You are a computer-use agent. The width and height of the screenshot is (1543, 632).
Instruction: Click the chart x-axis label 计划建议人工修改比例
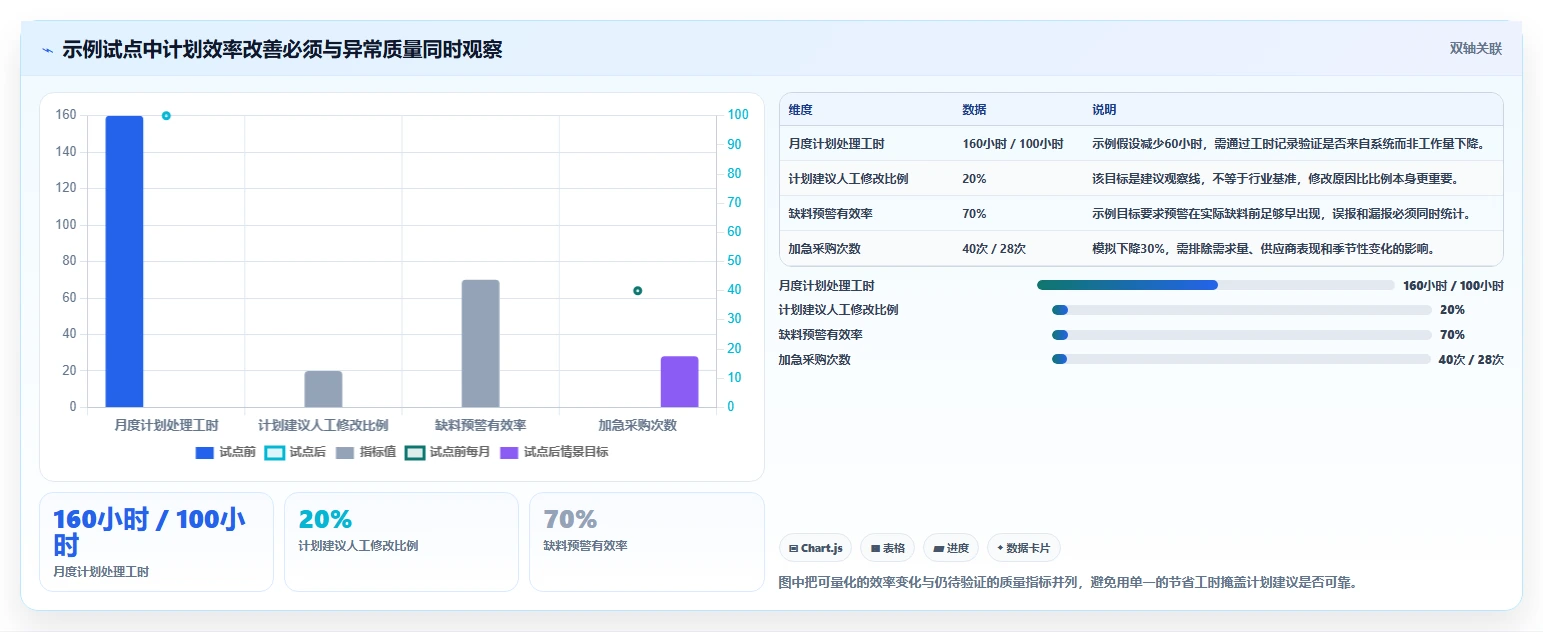coord(323,425)
